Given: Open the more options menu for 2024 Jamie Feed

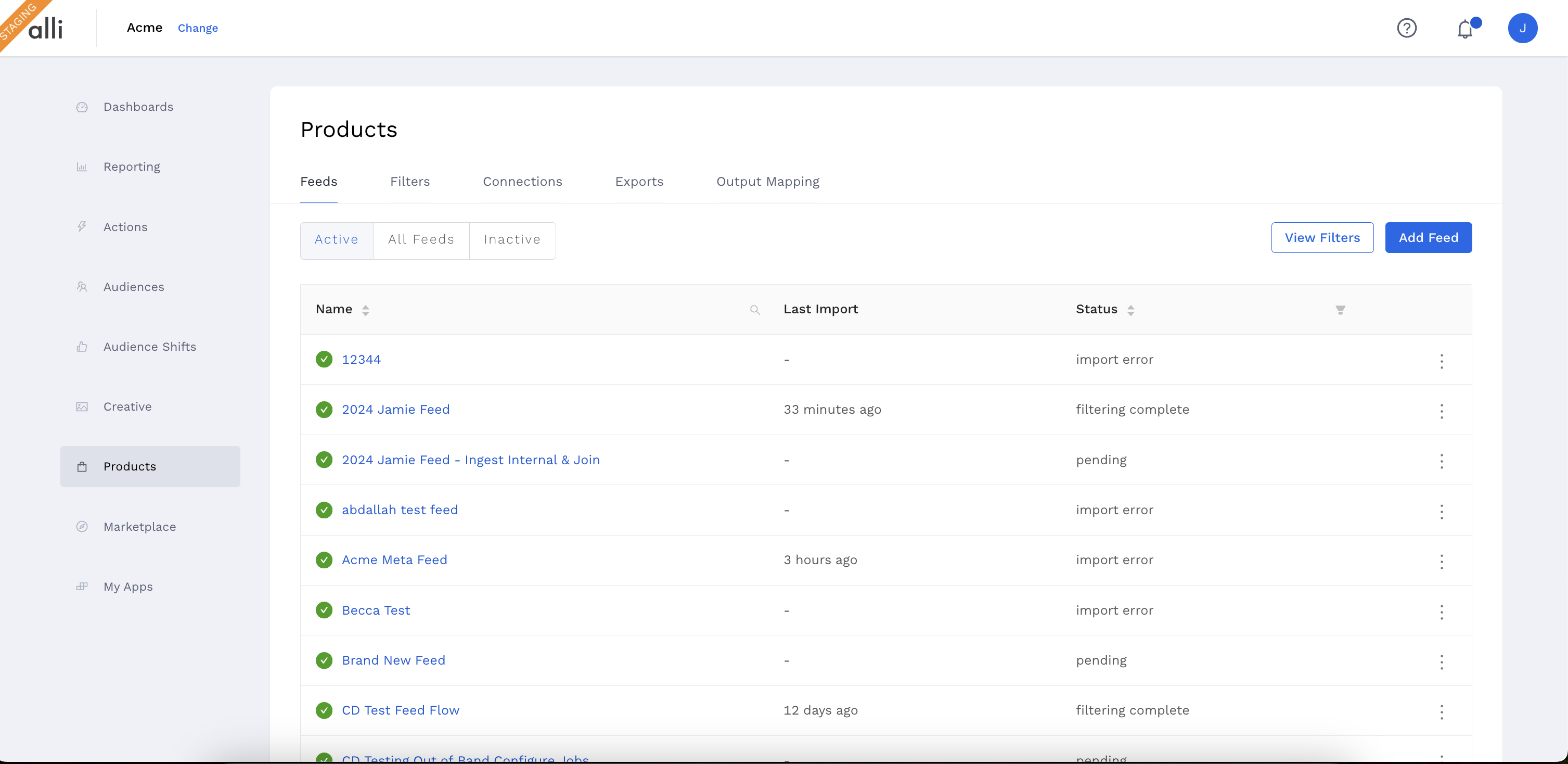Looking at the screenshot, I should click(1442, 411).
